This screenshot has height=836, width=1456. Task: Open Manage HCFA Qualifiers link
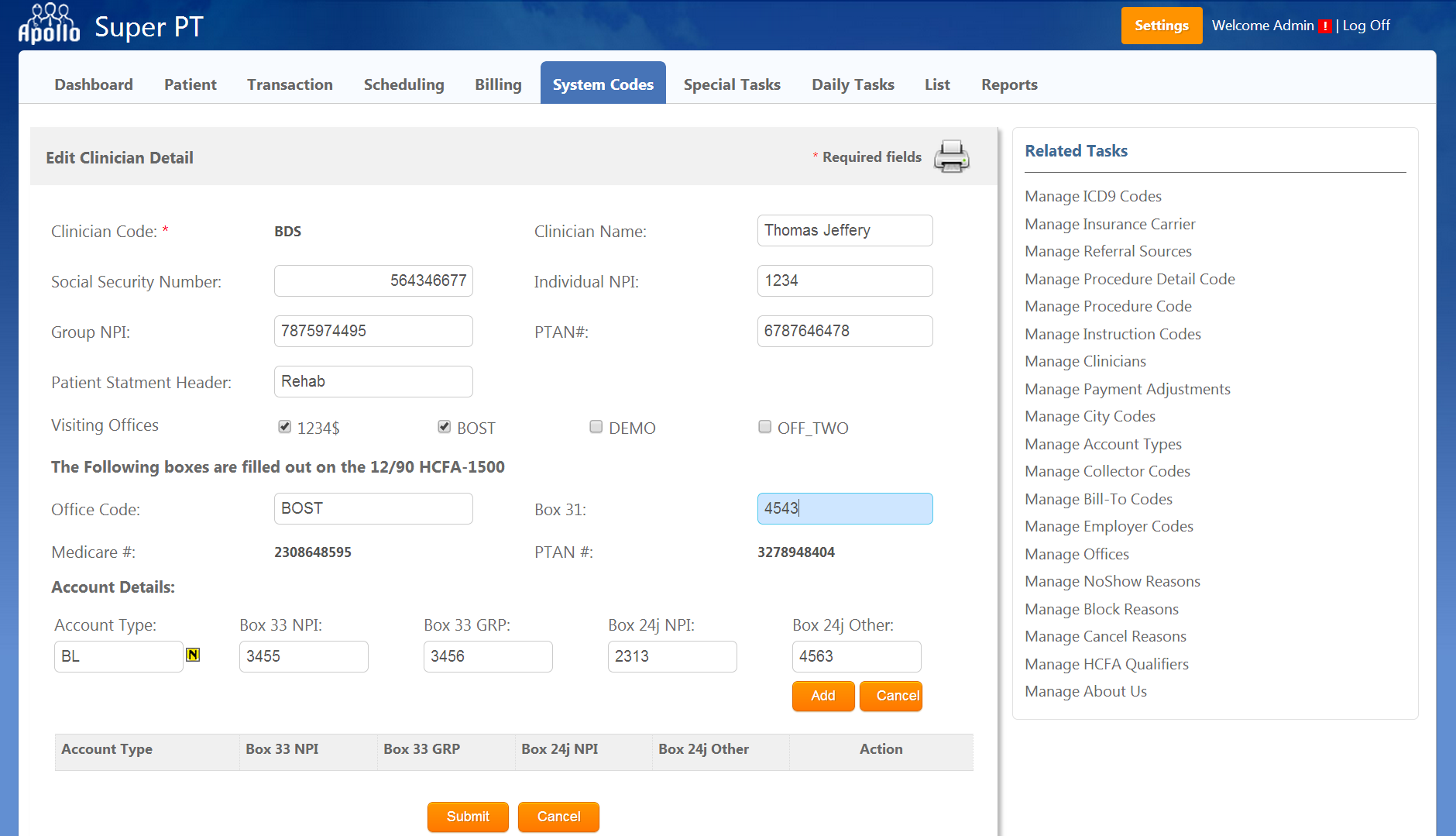1106,664
